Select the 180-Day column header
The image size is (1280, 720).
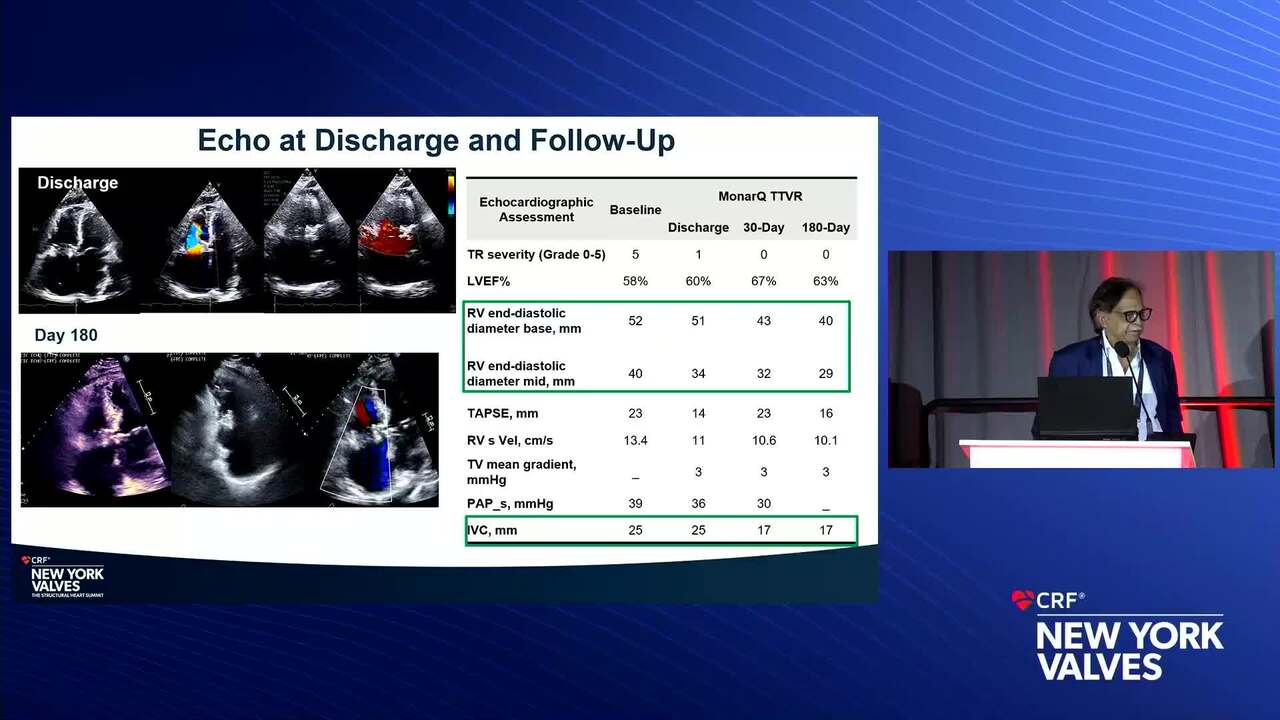(826, 227)
